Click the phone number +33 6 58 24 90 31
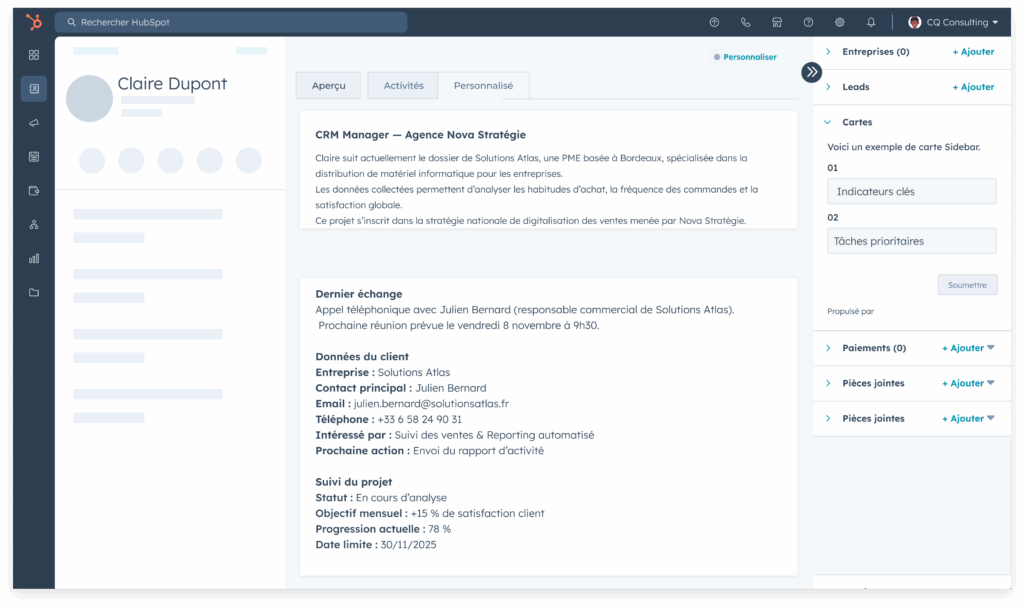This screenshot has width=1024, height=607. tap(419, 419)
